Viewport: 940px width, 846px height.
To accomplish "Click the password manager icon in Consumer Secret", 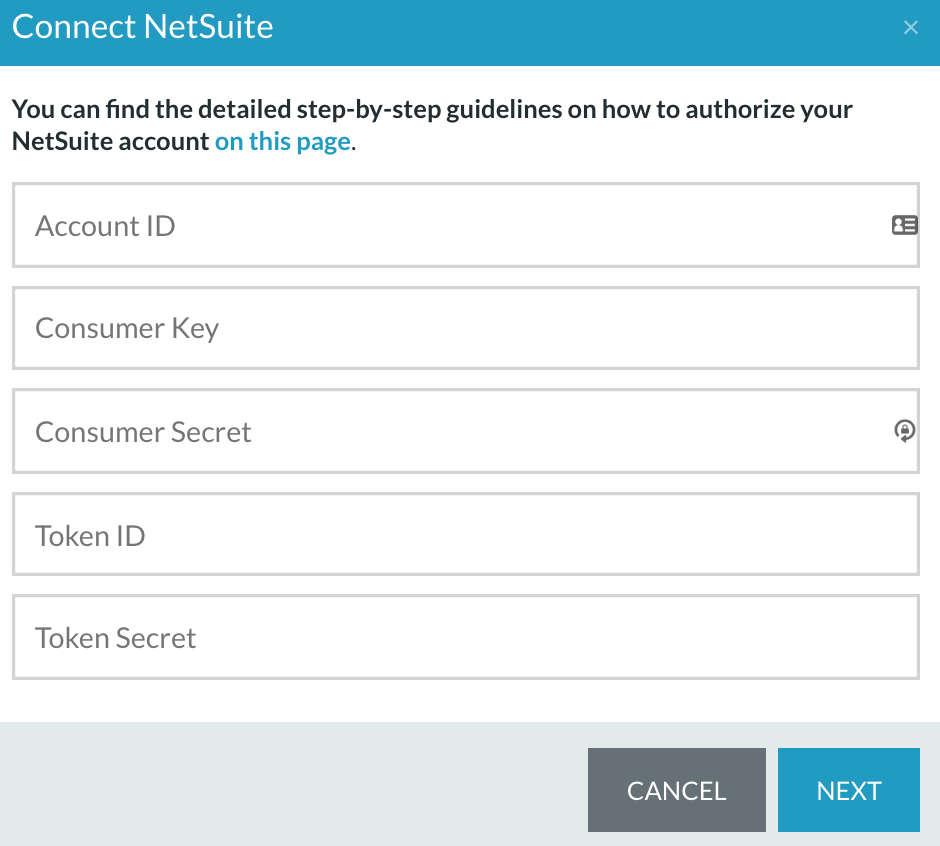I will tap(905, 430).
